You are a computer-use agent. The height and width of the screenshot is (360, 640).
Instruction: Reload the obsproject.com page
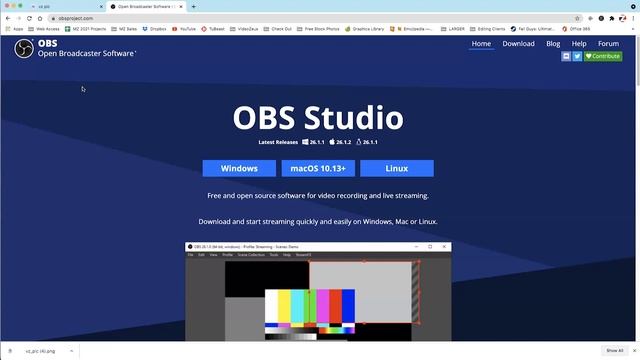point(29,18)
